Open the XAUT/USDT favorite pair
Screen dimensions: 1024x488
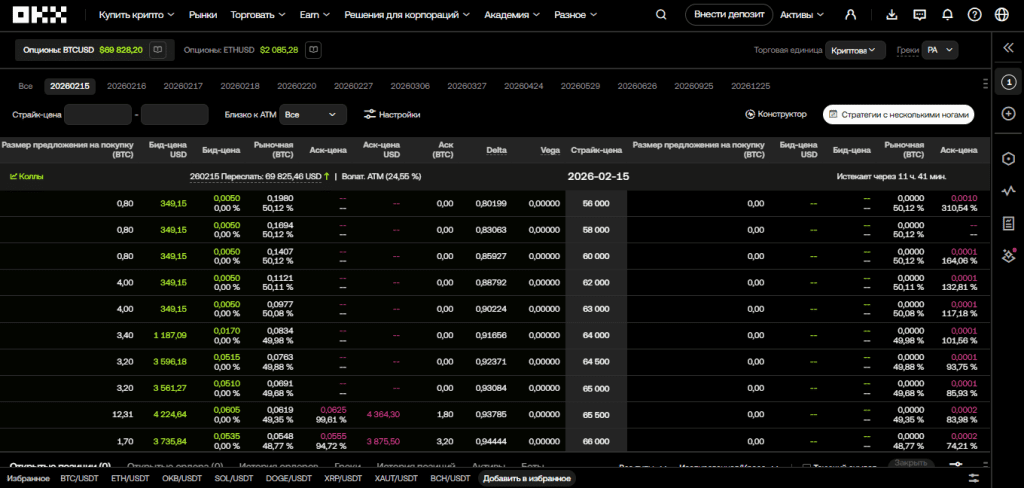[x=396, y=478]
